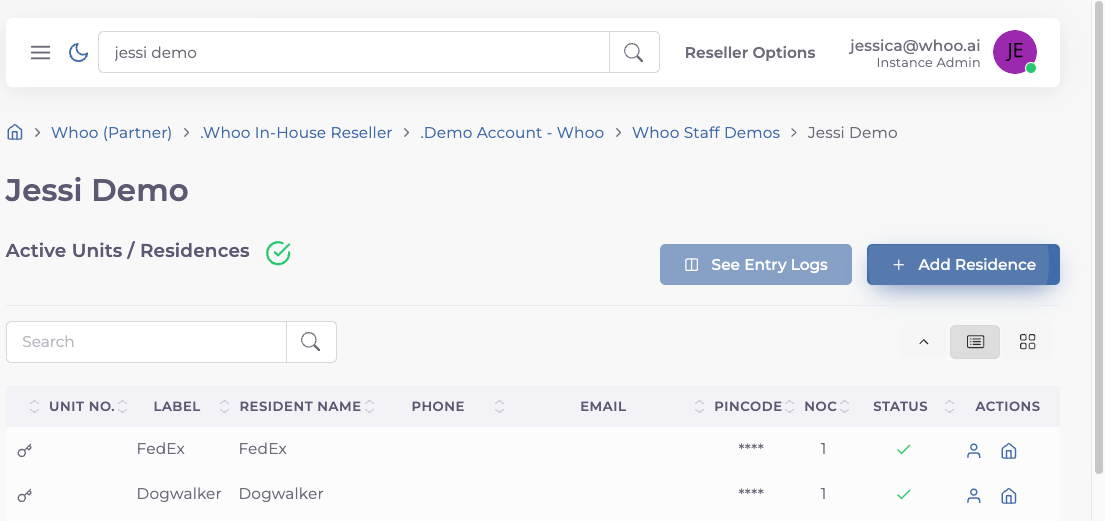Go to home via breadcrumb house icon
The height and width of the screenshot is (521, 1105).
click(x=15, y=133)
